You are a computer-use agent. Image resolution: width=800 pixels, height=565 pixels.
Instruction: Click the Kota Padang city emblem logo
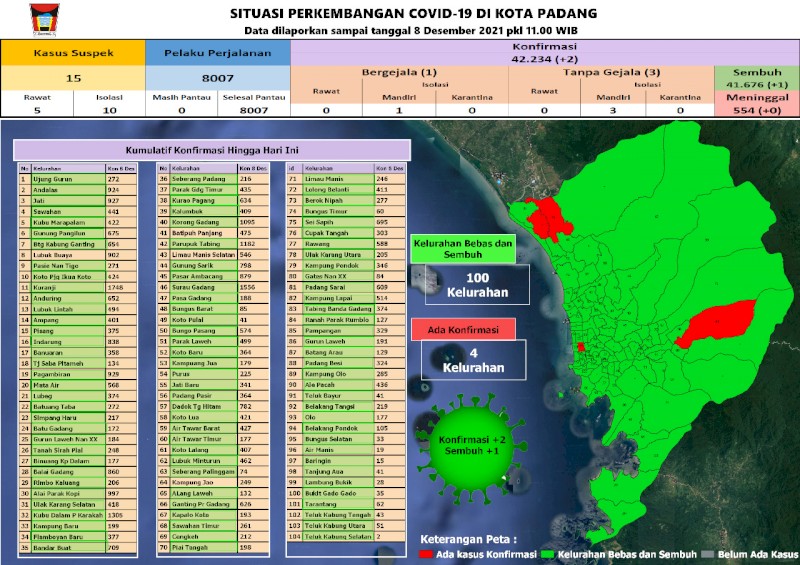point(44,20)
